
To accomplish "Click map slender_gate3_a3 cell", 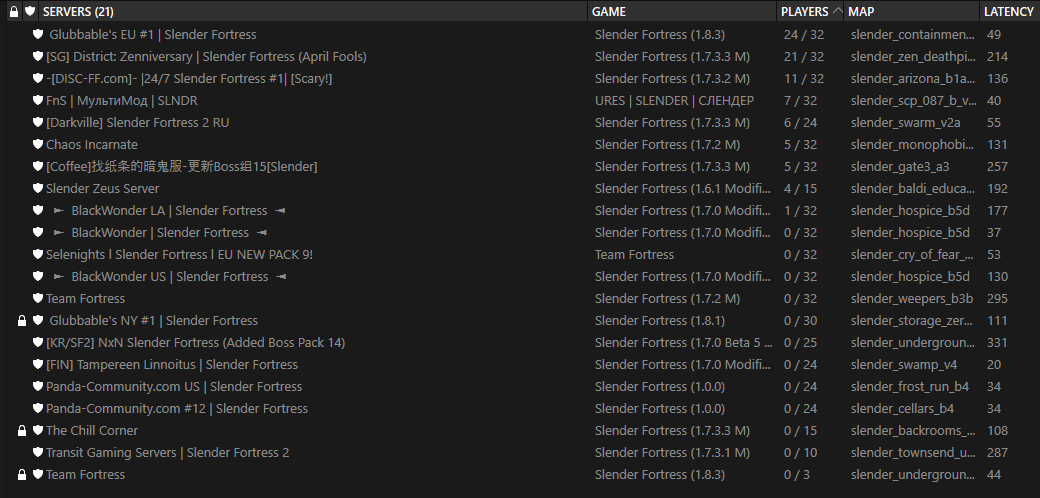I will (900, 166).
